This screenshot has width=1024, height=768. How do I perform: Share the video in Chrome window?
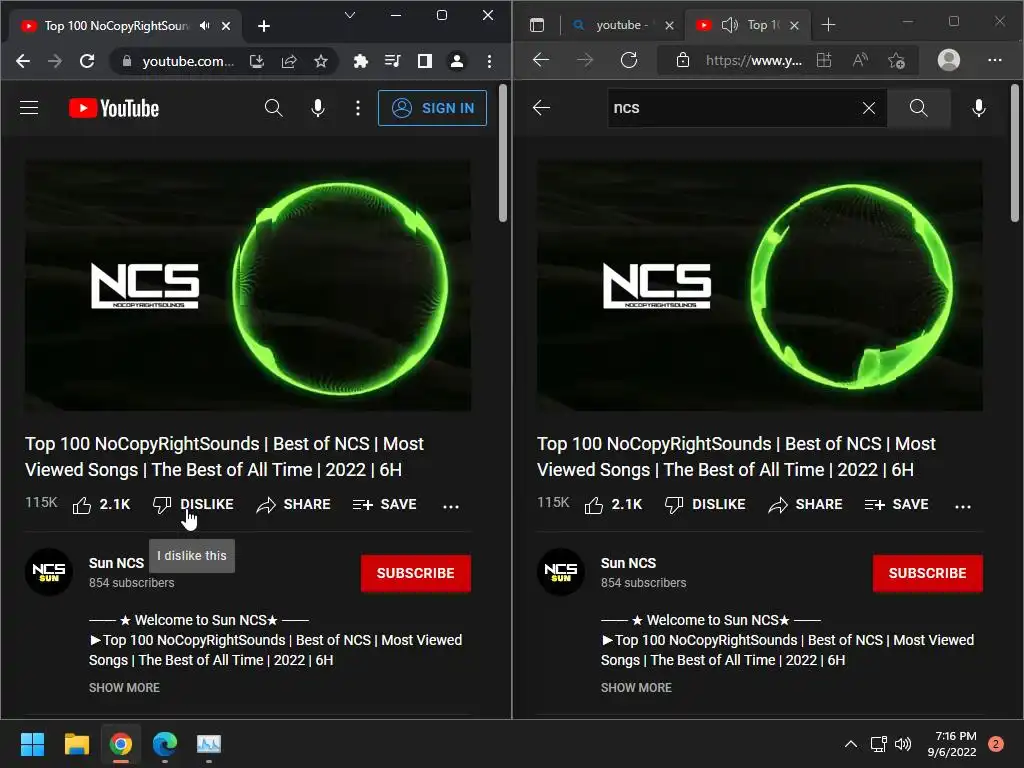click(293, 505)
